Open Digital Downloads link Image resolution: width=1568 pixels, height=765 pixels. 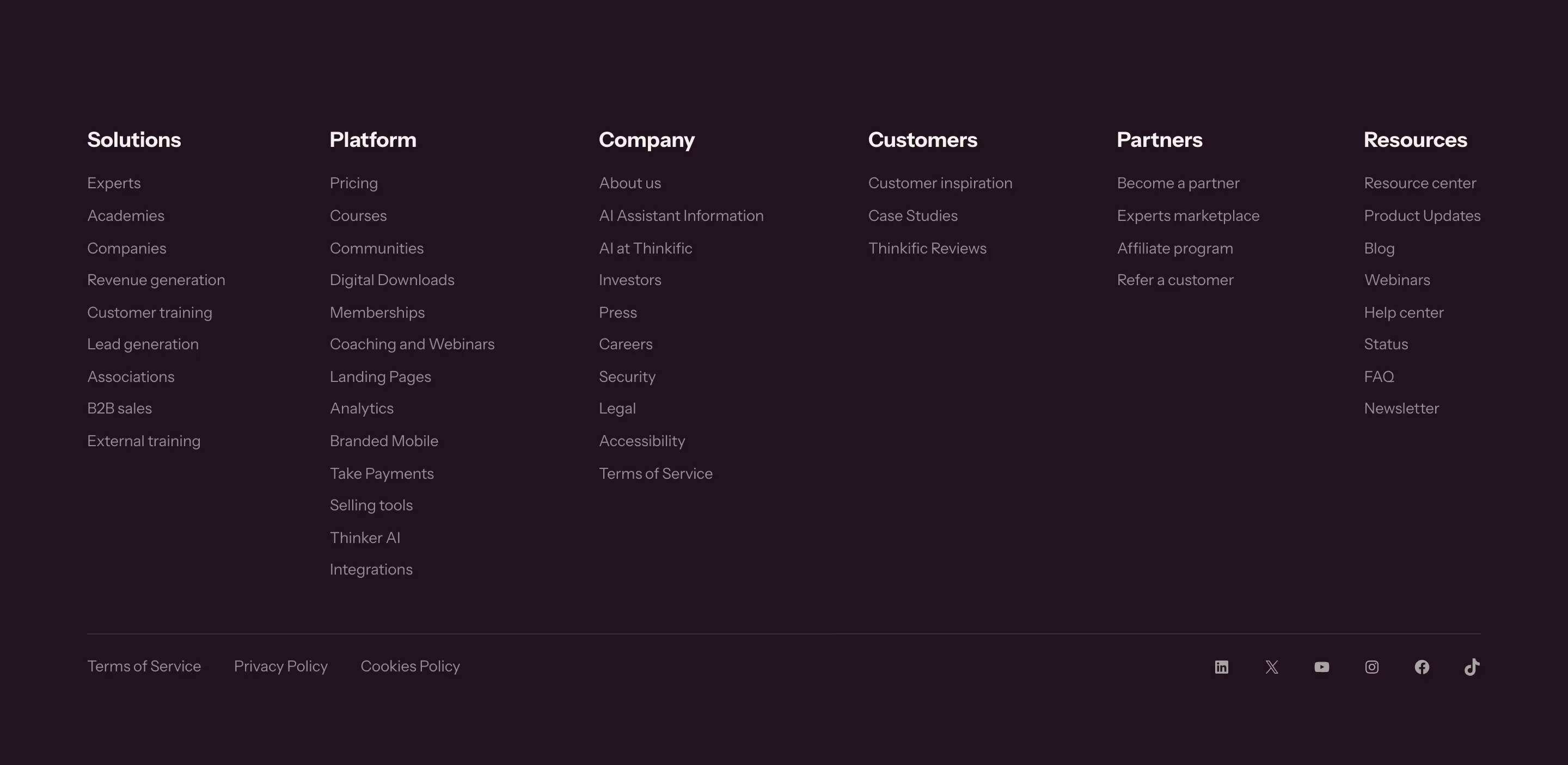coord(392,280)
